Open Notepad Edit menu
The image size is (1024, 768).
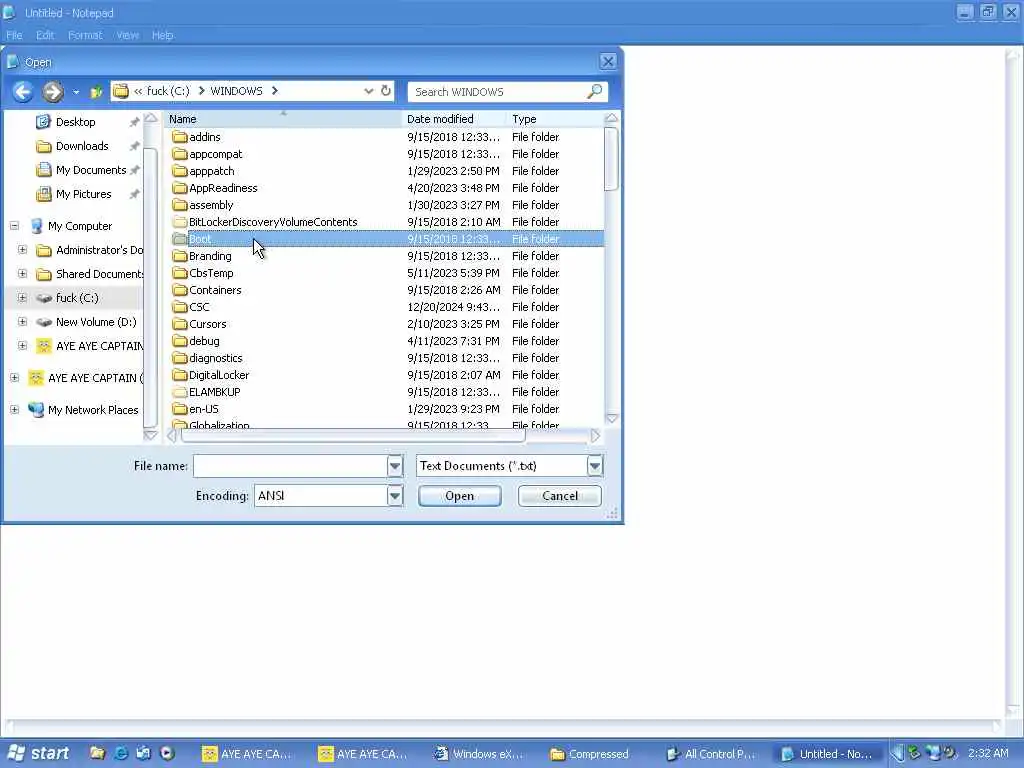(x=45, y=35)
